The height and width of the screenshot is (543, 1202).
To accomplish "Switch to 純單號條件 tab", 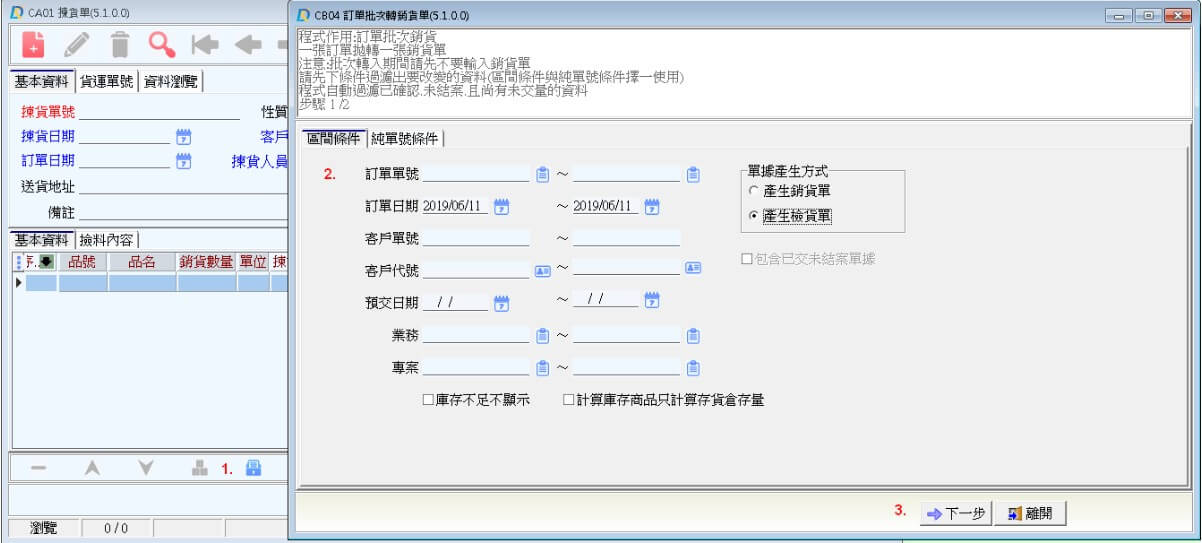I will click(x=405, y=138).
